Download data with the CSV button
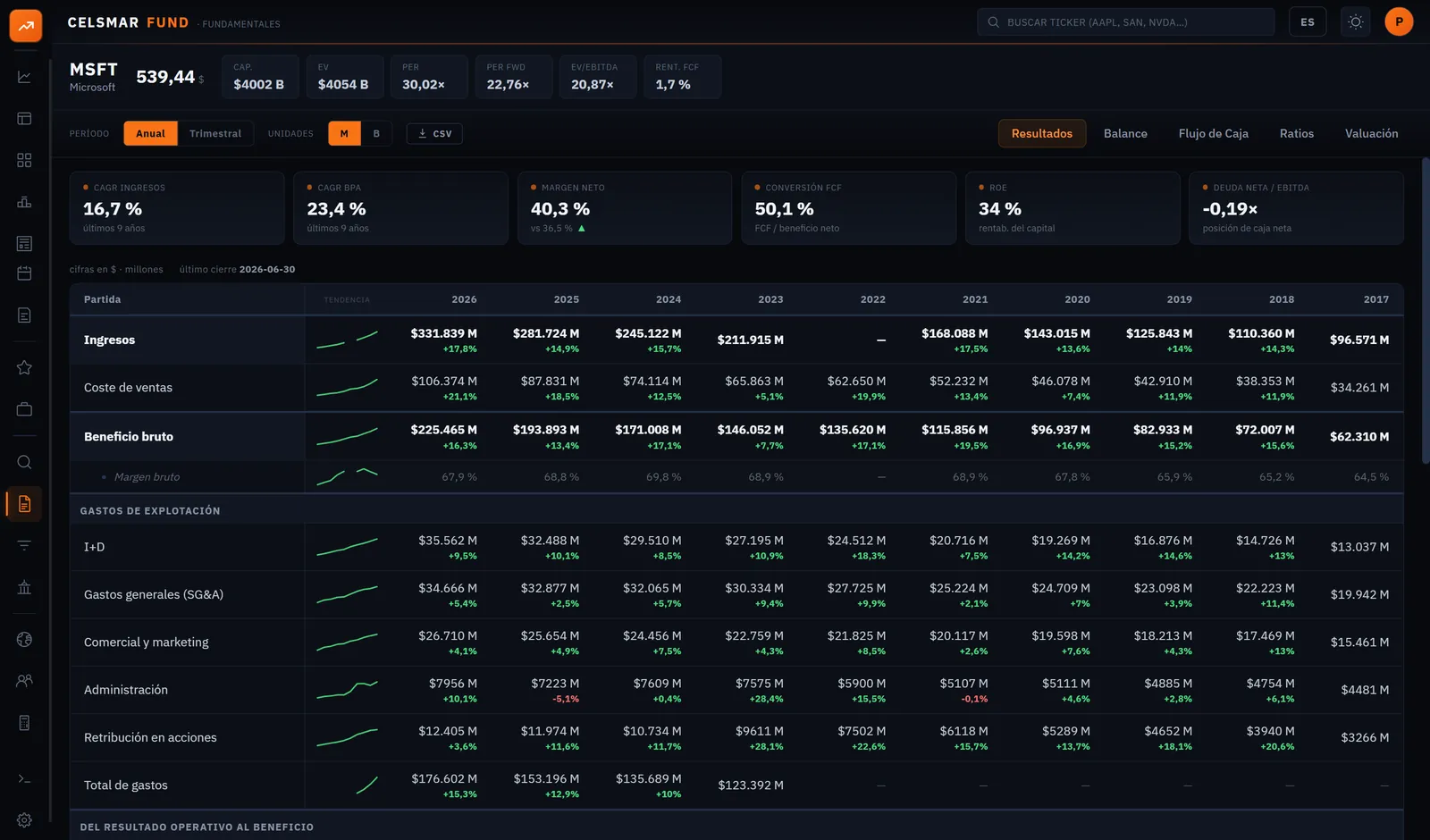1430x840 pixels. (x=434, y=133)
